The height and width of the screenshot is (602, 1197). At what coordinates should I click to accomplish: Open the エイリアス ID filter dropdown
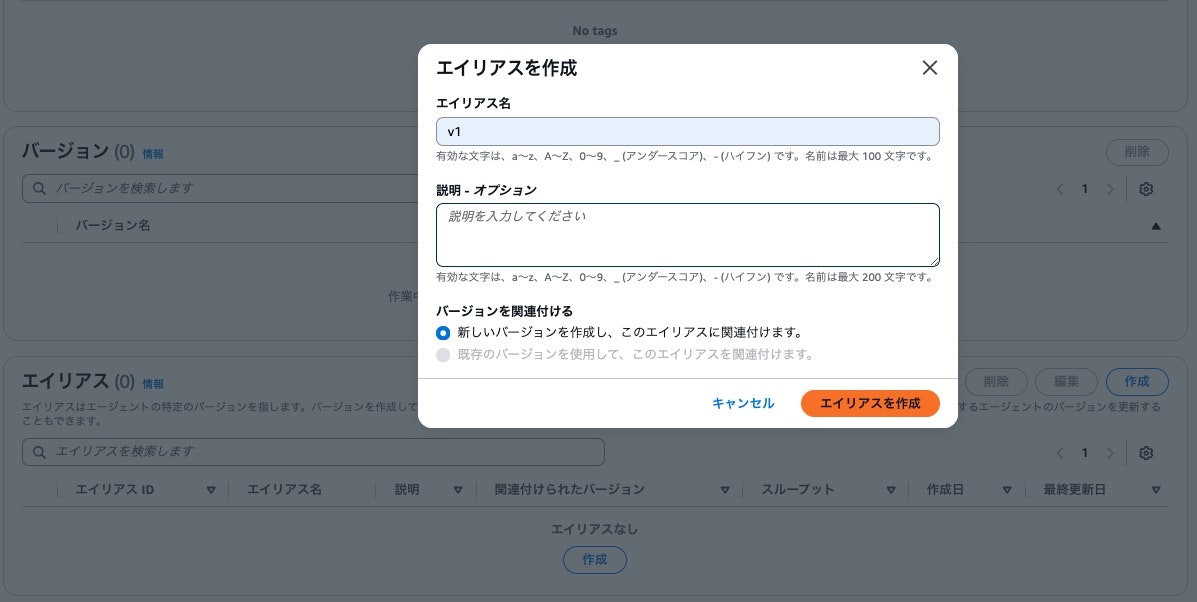click(211, 490)
